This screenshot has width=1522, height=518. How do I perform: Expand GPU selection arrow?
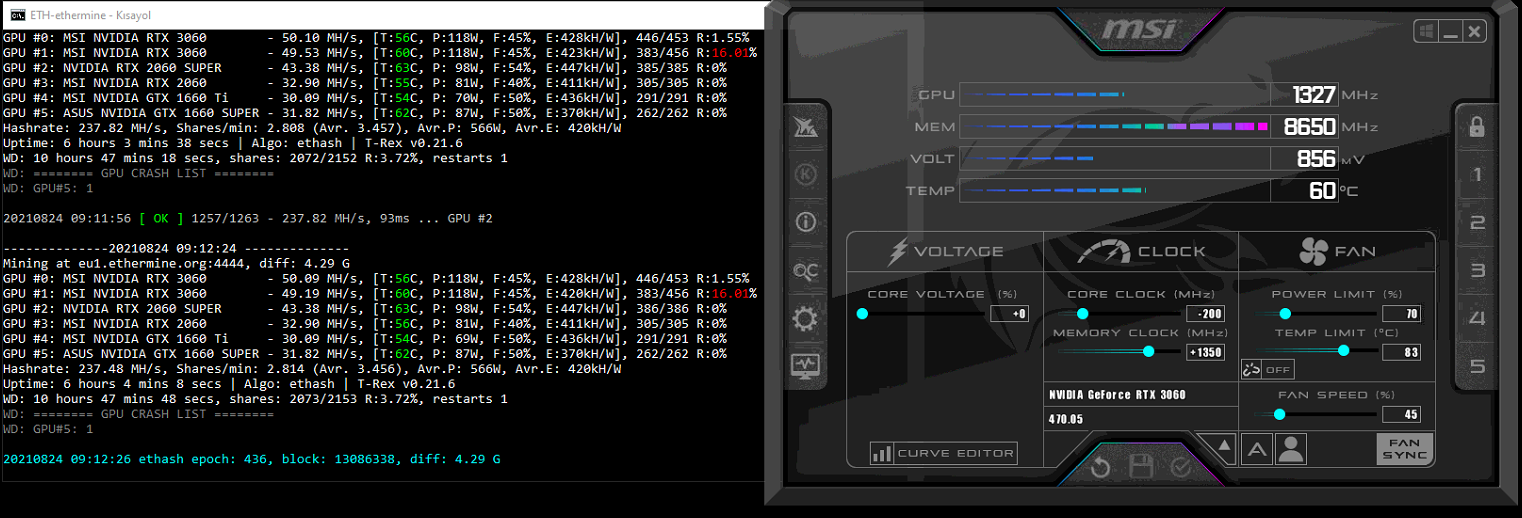[x=1224, y=445]
